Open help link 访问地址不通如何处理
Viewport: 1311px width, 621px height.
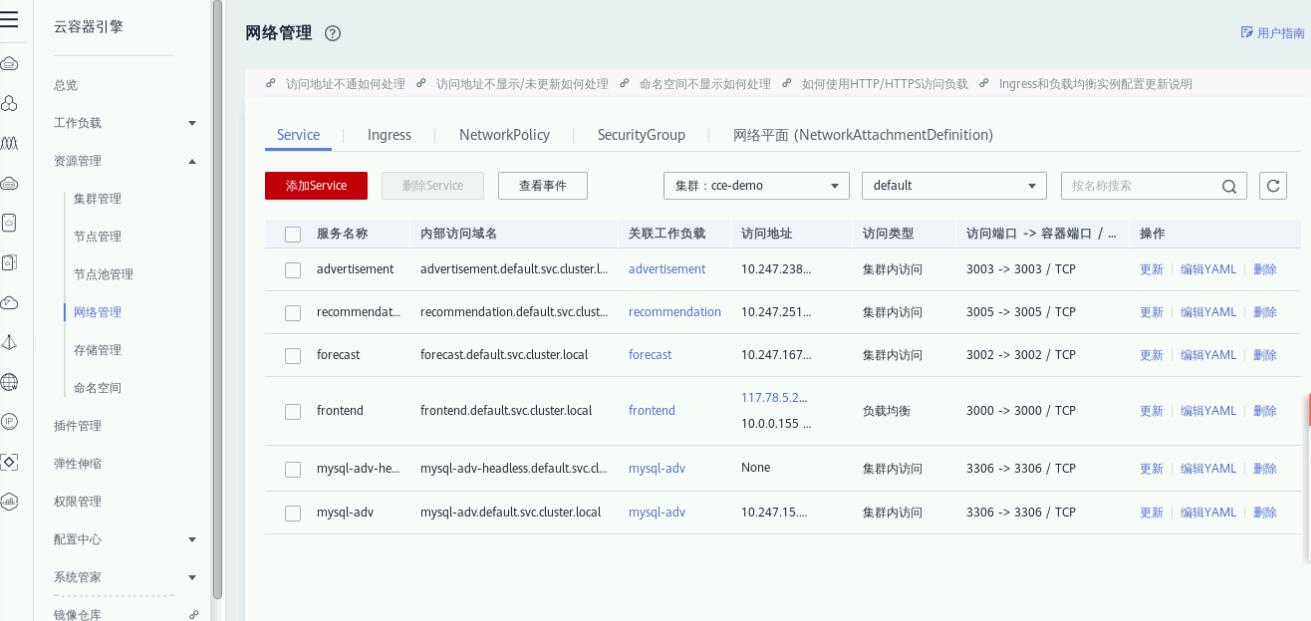[345, 84]
